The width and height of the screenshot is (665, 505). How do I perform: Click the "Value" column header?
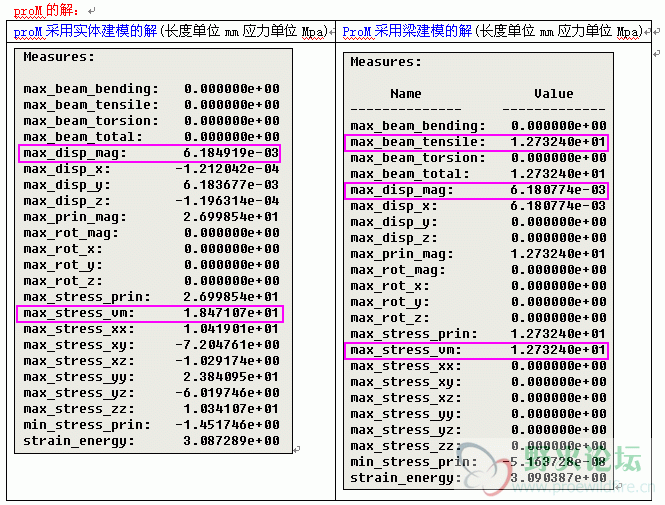point(553,94)
